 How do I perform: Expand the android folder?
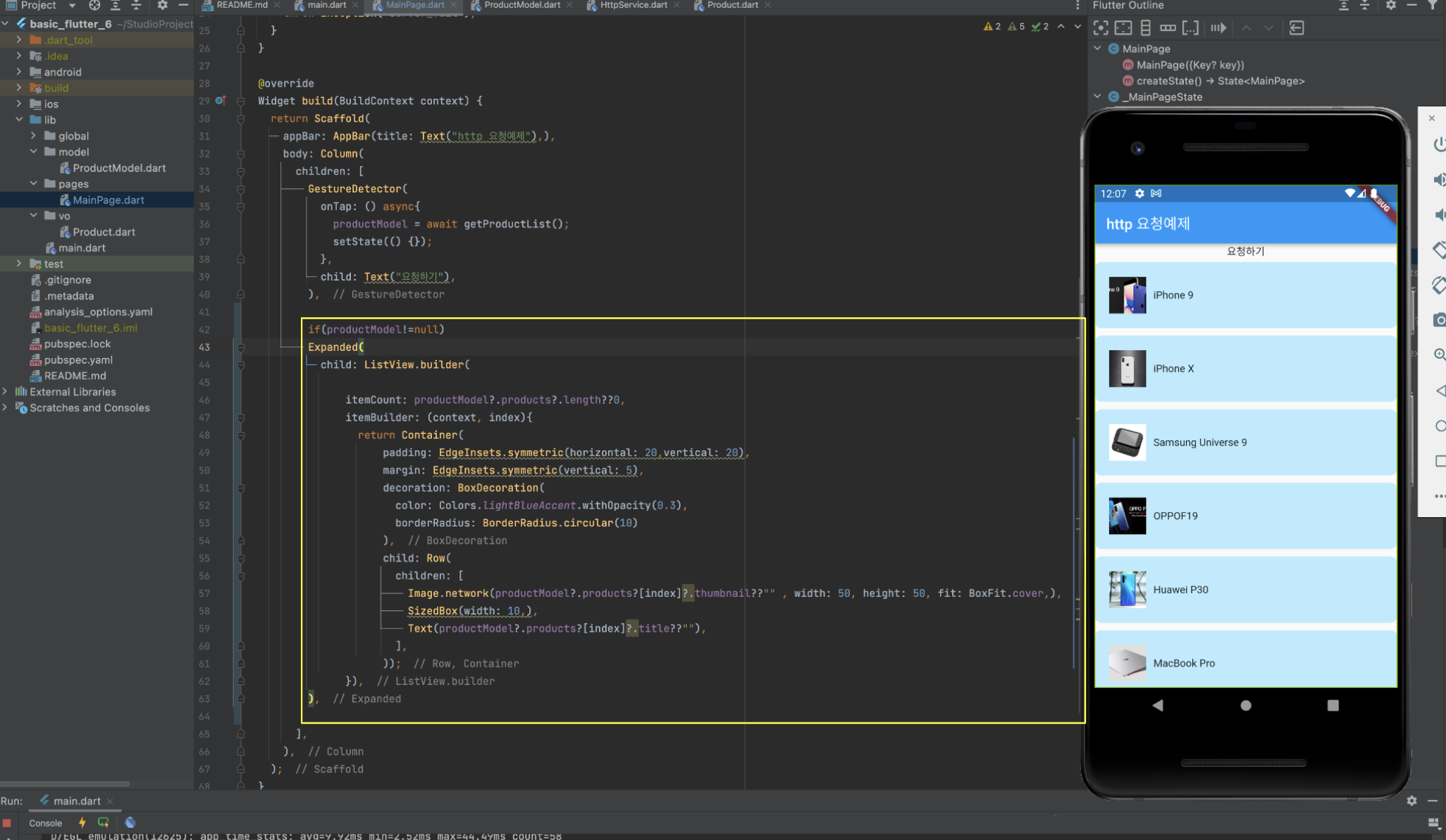(x=19, y=72)
